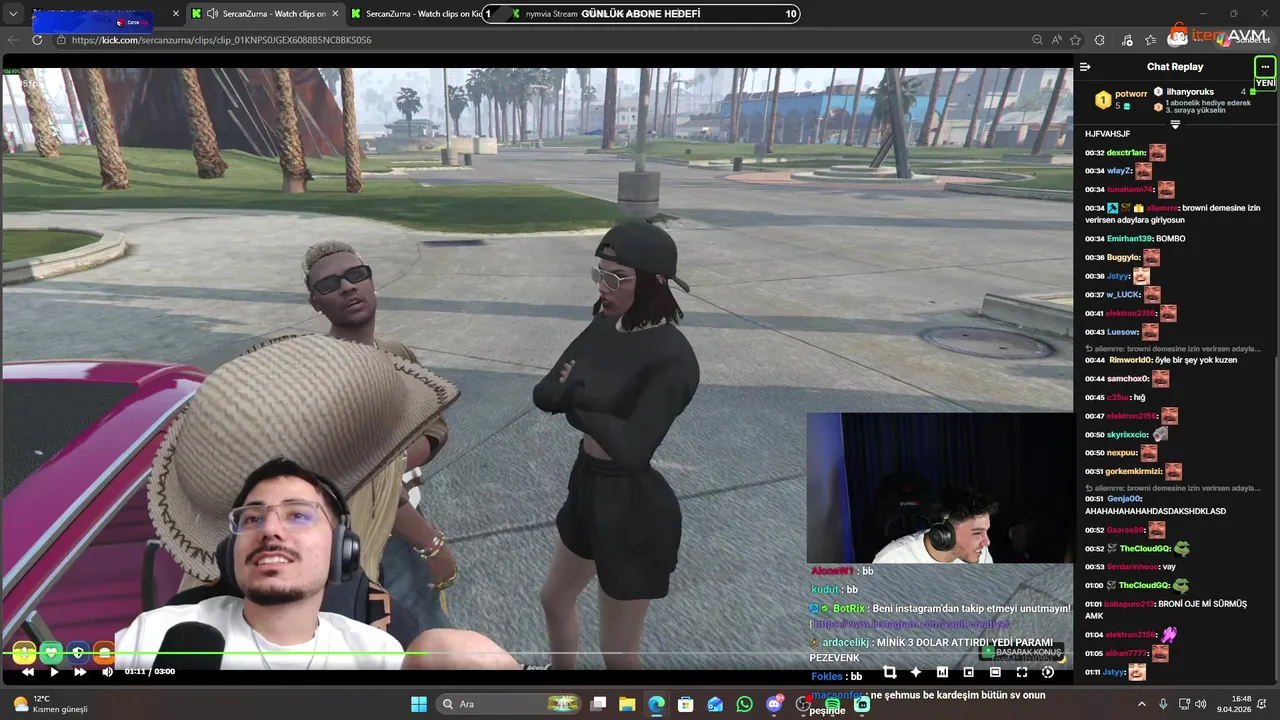
Task: Click the blue shield reaction button
Action: point(78,653)
